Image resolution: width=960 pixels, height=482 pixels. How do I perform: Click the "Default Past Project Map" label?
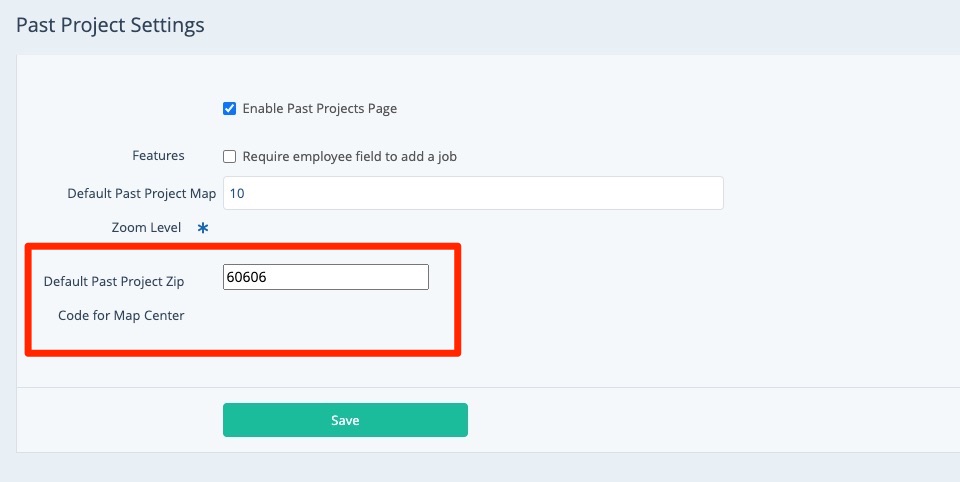[141, 193]
